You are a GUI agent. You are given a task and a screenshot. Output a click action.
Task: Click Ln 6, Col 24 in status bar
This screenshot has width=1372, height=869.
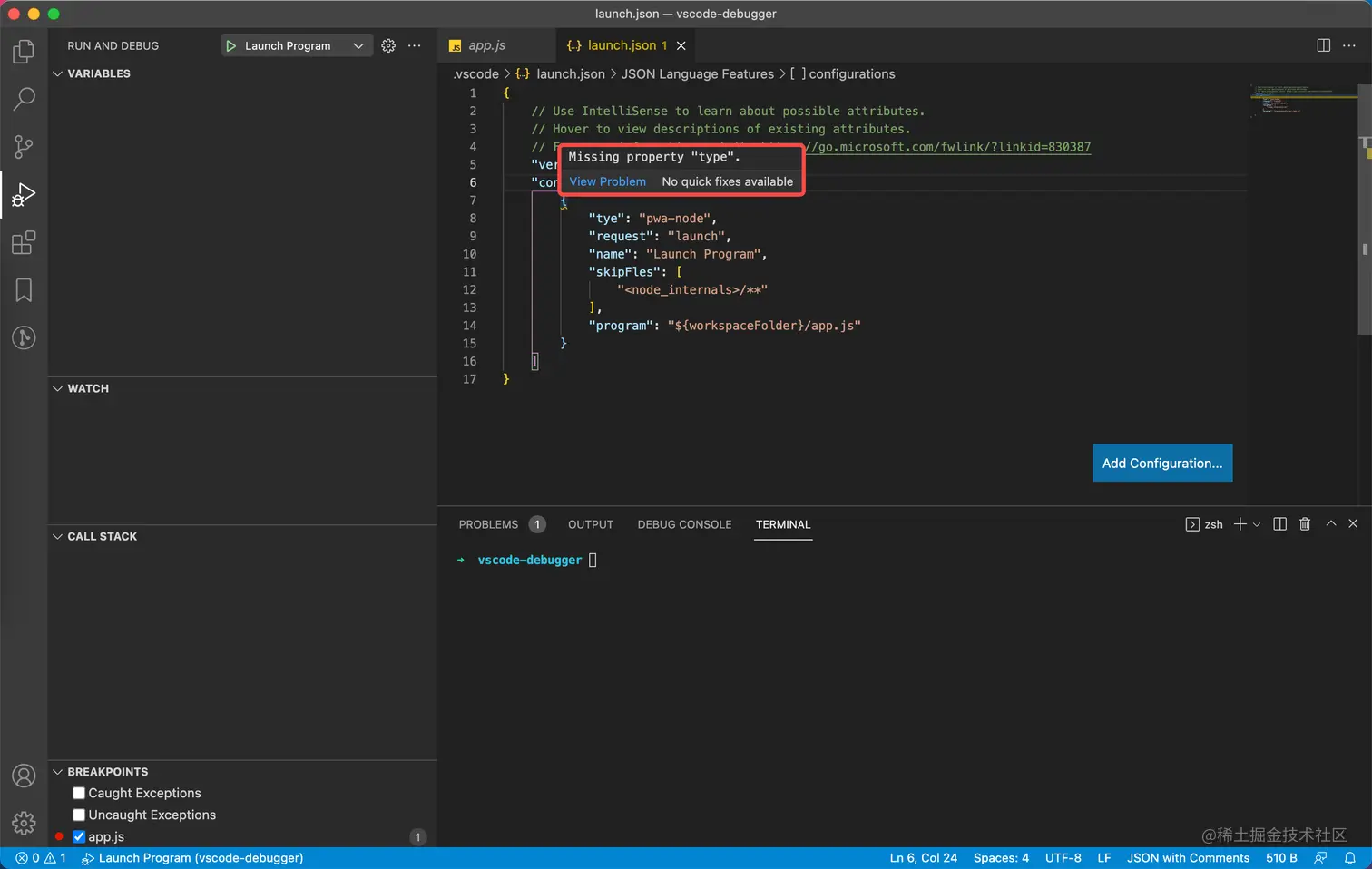point(923,858)
